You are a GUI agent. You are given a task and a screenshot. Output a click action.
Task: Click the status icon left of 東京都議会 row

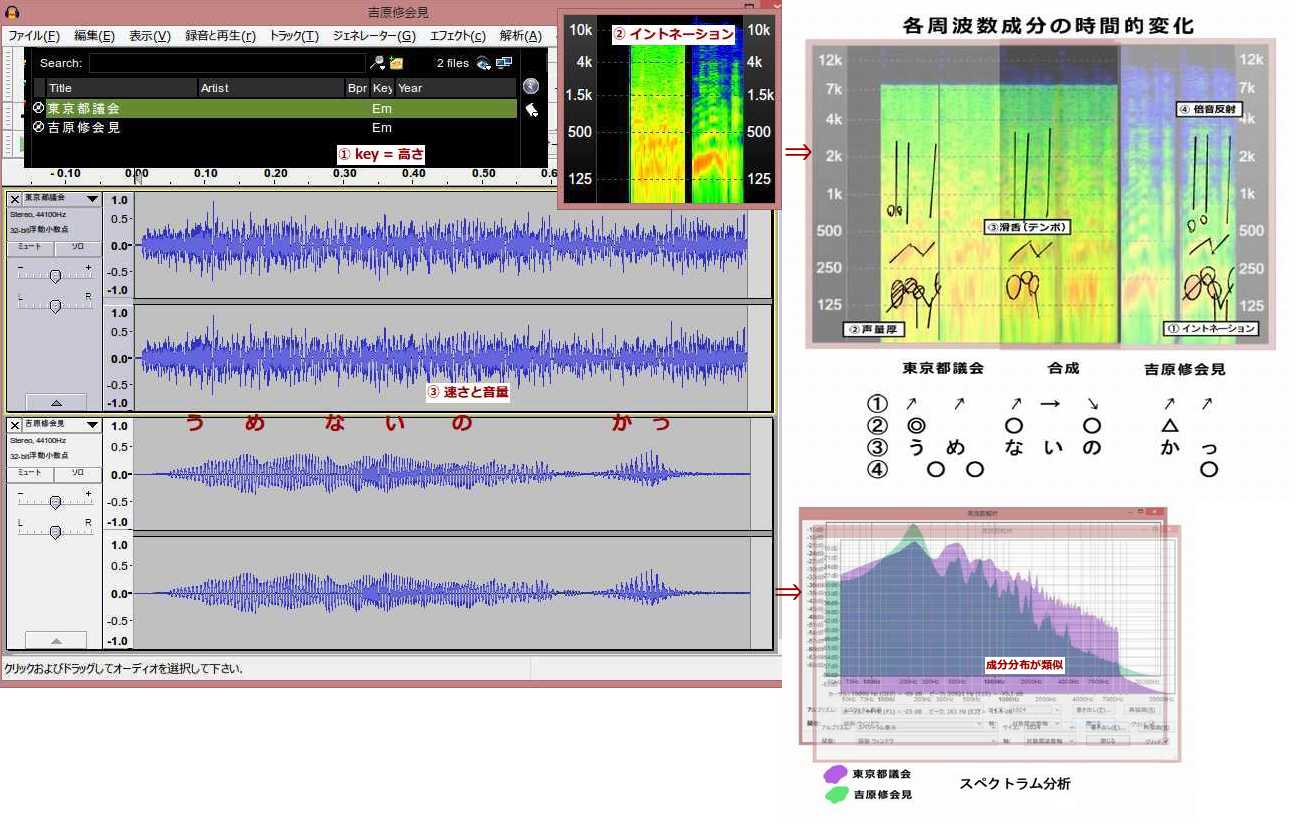pos(39,108)
